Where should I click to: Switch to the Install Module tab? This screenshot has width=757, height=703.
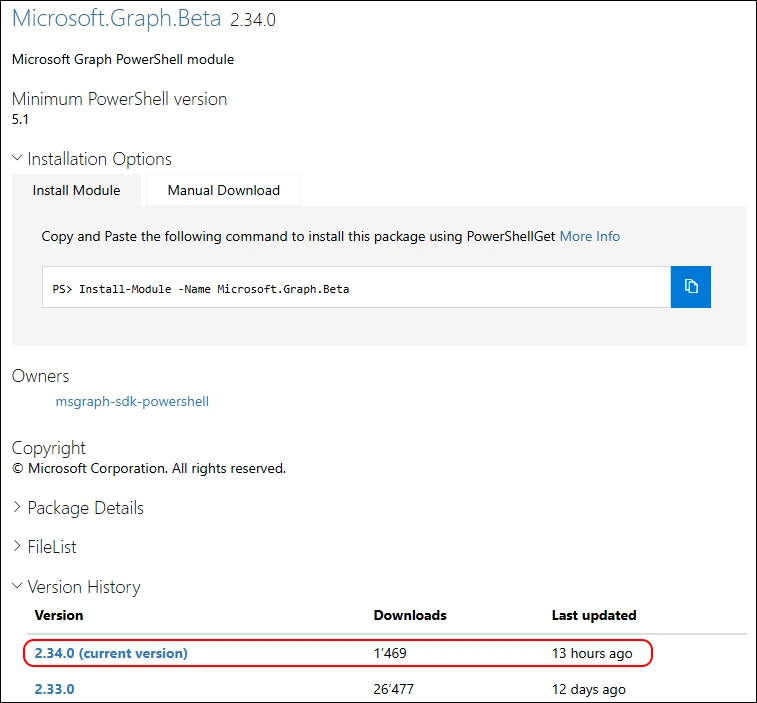(x=76, y=190)
